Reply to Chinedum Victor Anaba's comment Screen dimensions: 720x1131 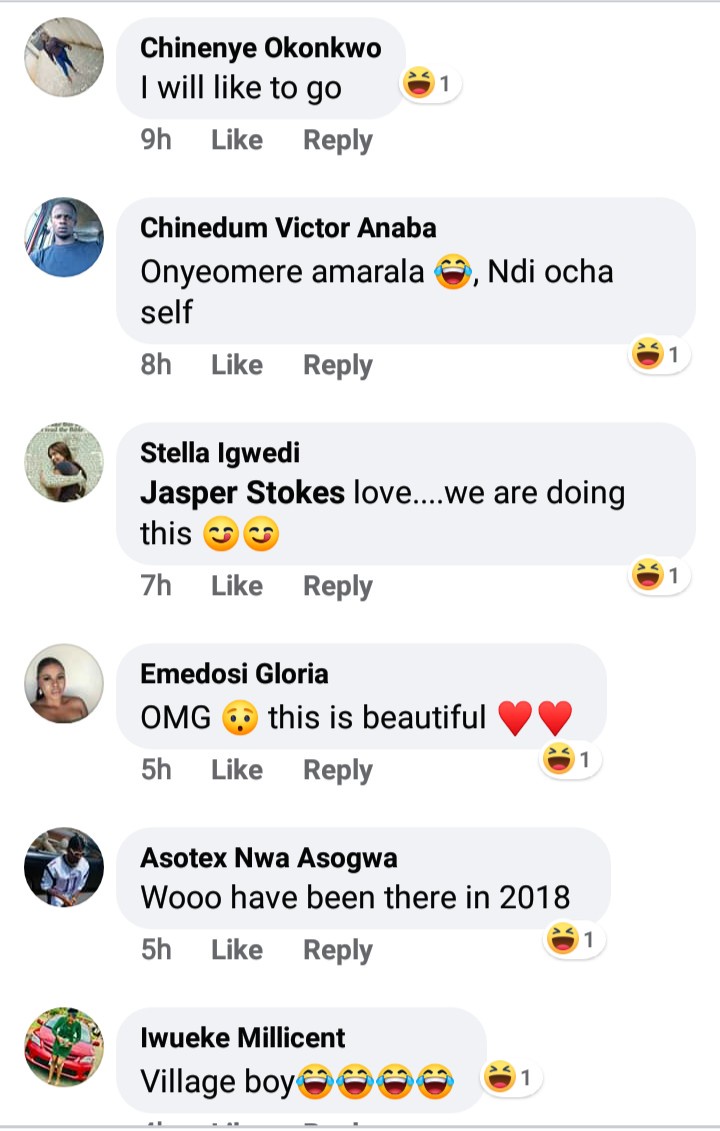tap(338, 365)
